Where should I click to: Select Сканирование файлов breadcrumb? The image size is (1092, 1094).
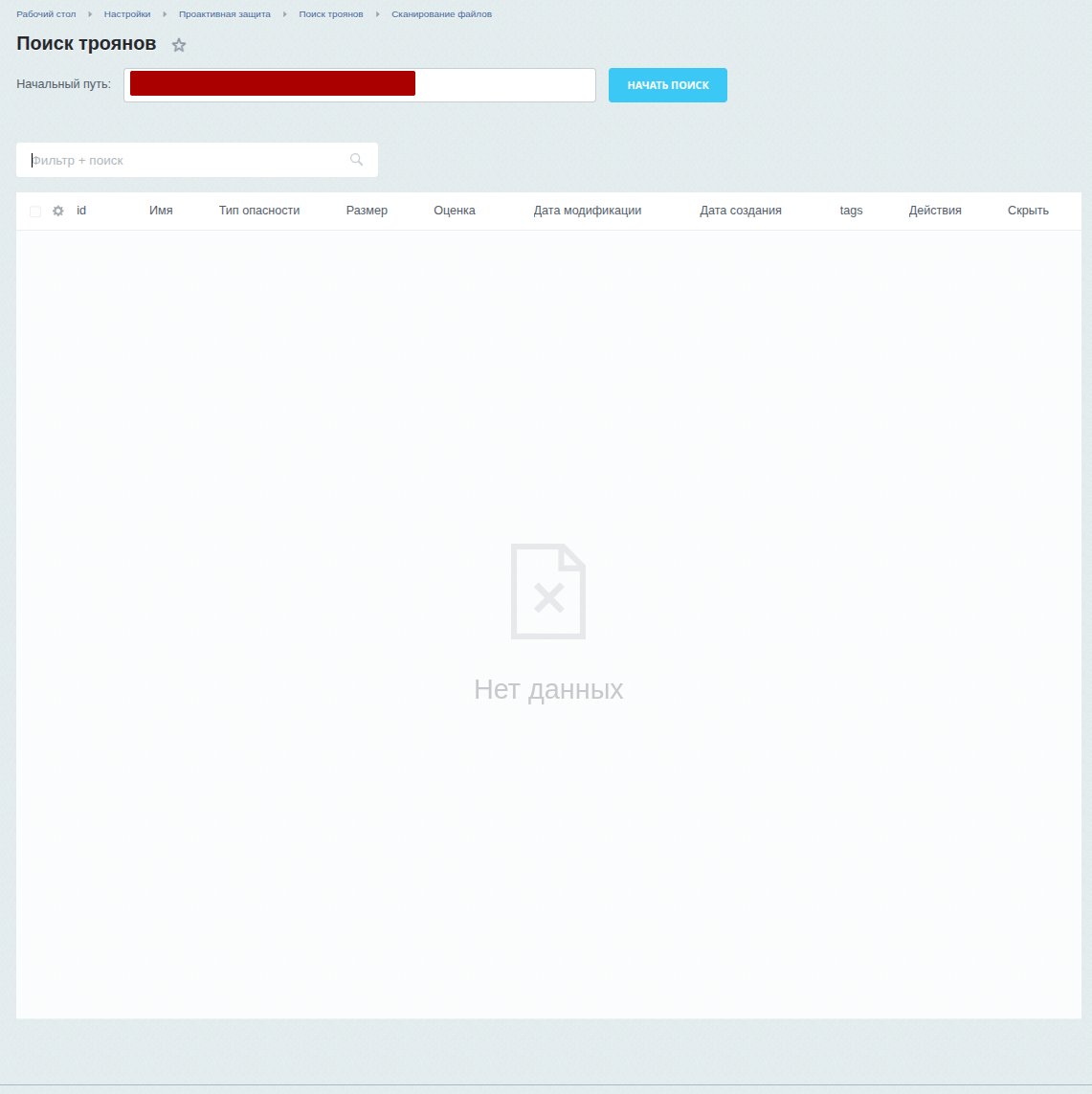tap(441, 14)
